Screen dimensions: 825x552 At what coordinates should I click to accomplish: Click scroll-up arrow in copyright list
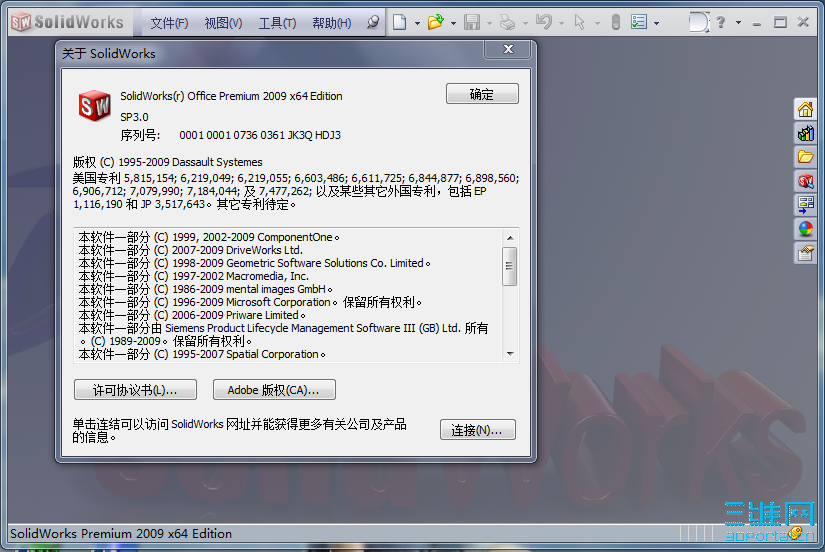509,238
